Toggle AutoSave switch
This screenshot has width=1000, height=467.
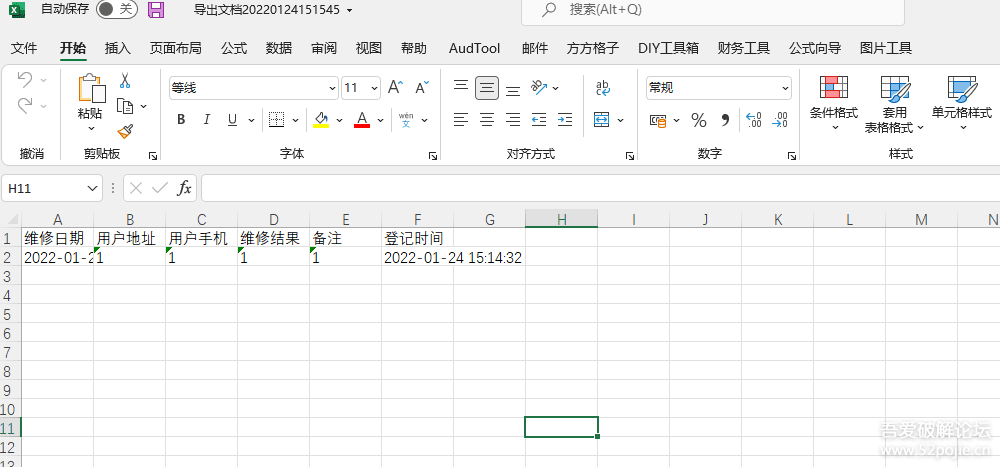(117, 10)
